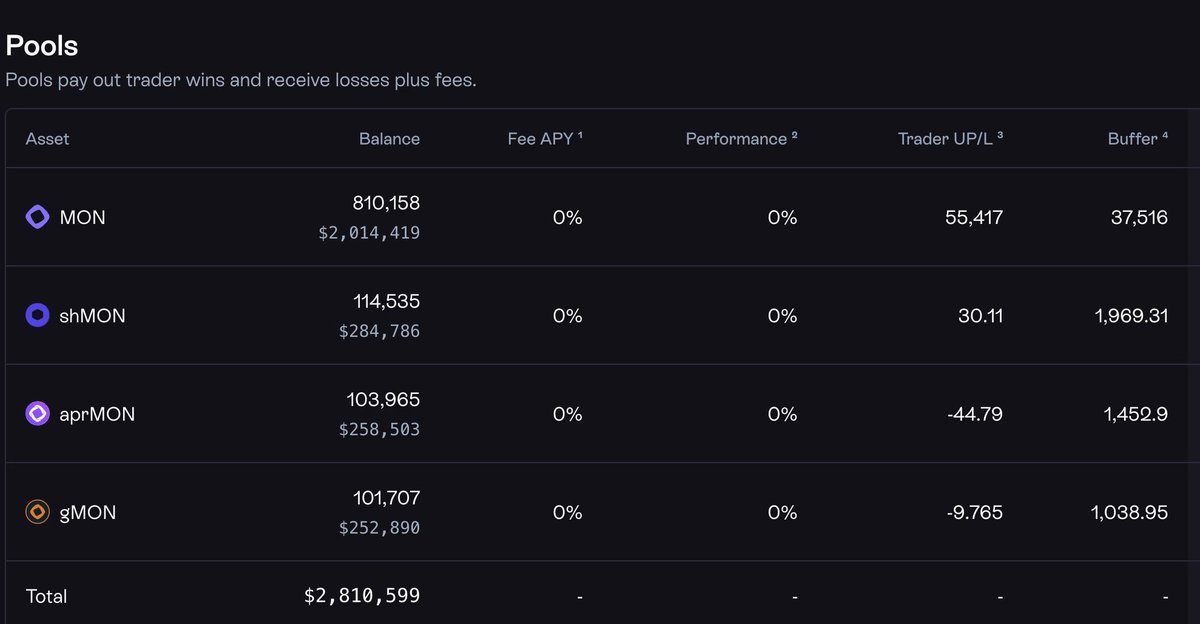
Task: Sort table by Balance column header
Action: (x=389, y=139)
